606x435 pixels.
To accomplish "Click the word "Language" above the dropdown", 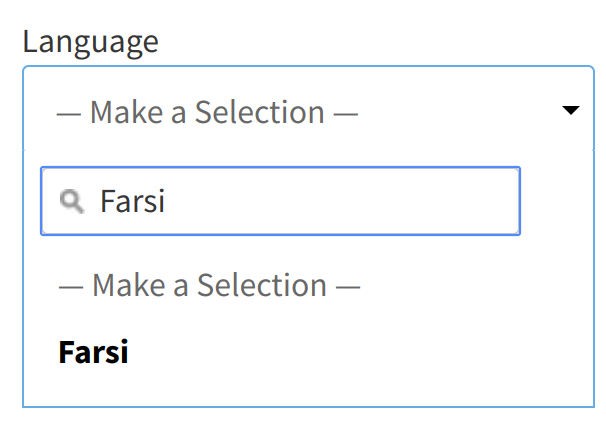I will point(91,42).
